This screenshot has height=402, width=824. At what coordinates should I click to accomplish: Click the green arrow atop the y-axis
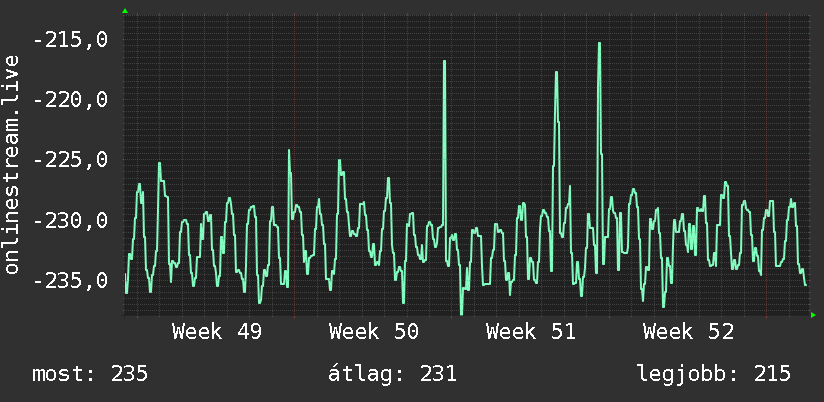point(125,11)
